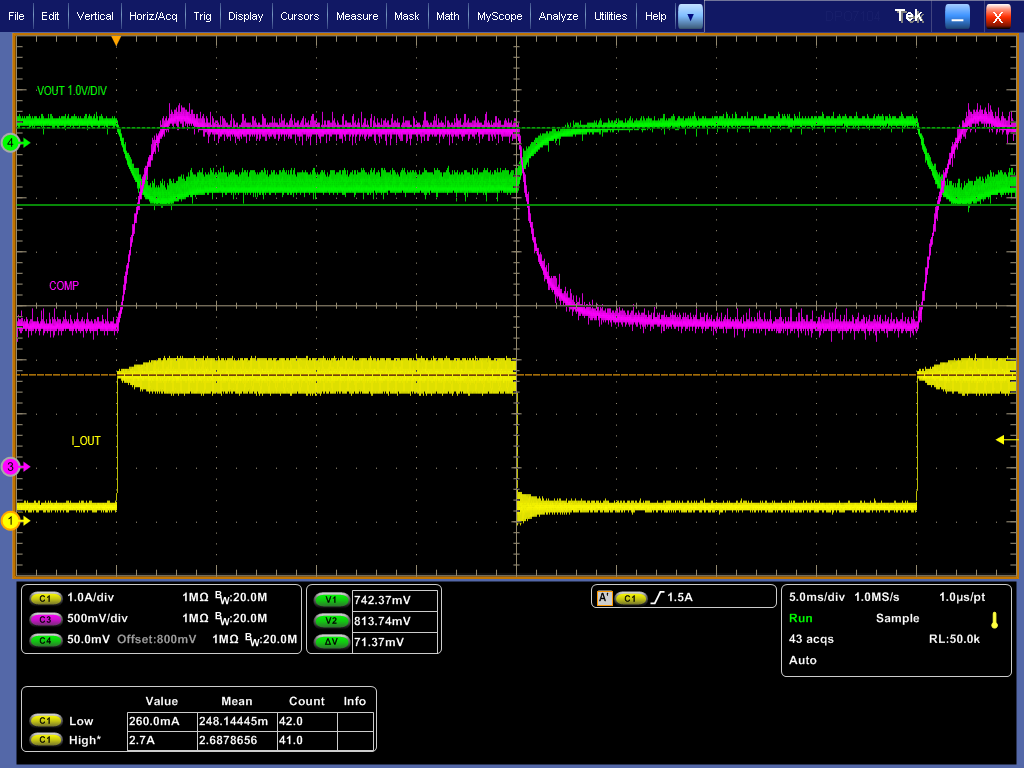Click the channel 4 reference marker arrow
This screenshot has width=1024, height=768.
[10, 142]
